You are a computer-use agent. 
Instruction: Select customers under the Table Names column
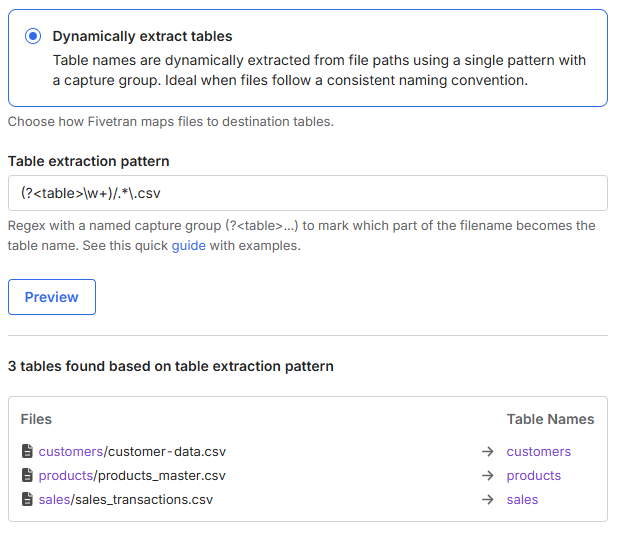click(538, 452)
